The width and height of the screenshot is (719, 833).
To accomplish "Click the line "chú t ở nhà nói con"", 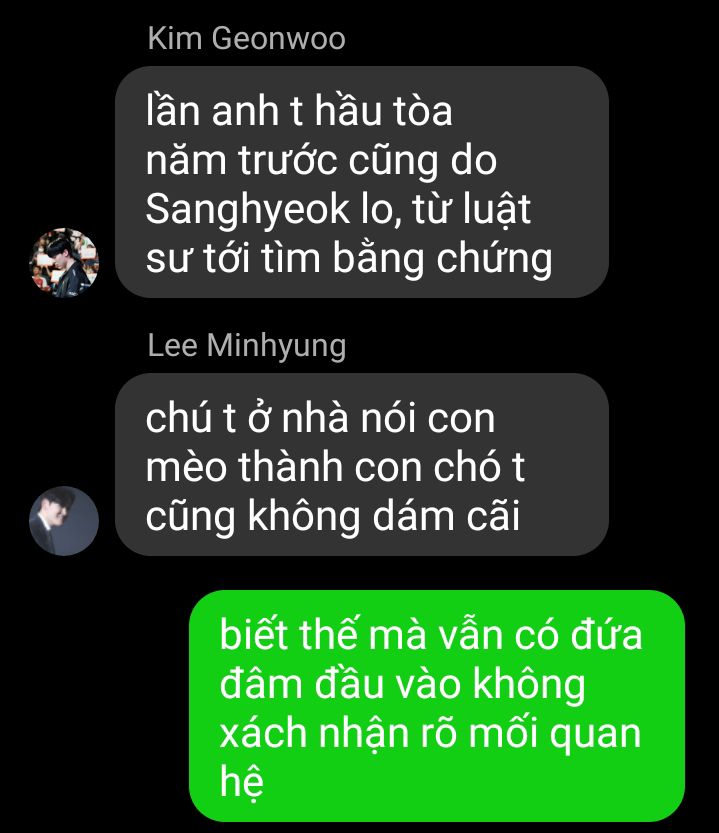I will (320, 419).
